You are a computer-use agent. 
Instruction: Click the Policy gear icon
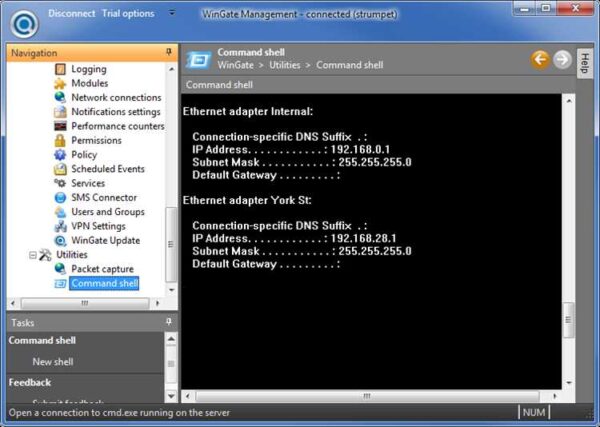(x=60, y=155)
